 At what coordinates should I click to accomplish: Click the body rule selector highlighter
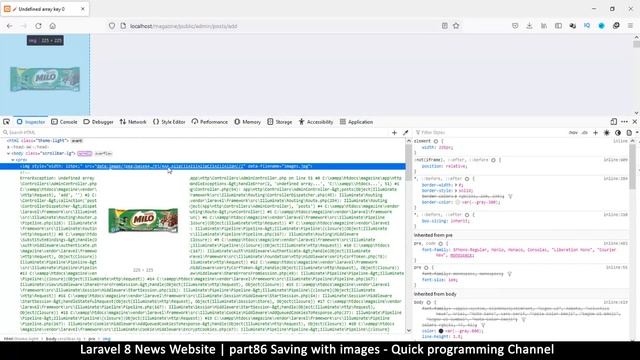pyautogui.click(x=429, y=302)
